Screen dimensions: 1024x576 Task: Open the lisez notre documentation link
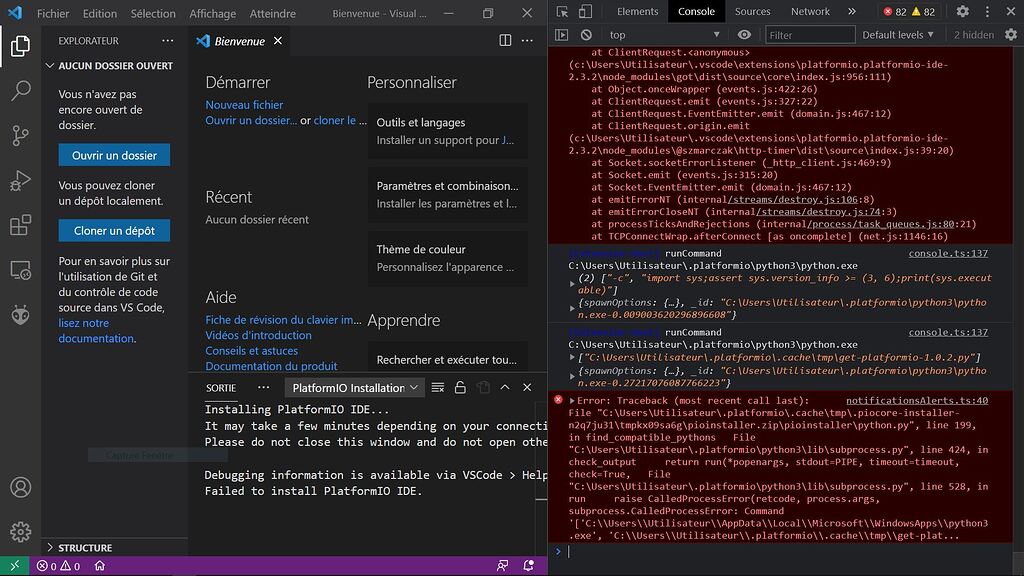(x=95, y=330)
